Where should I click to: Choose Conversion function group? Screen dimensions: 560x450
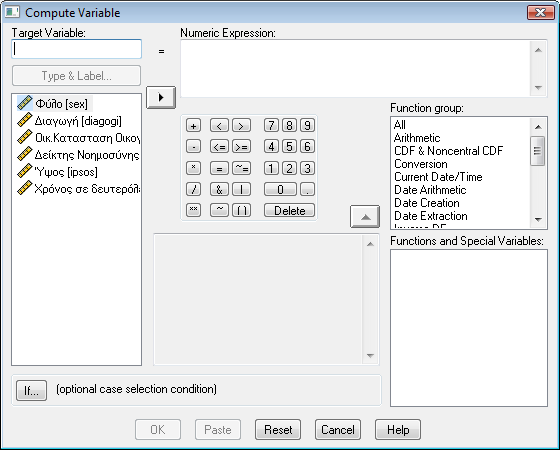[420, 164]
